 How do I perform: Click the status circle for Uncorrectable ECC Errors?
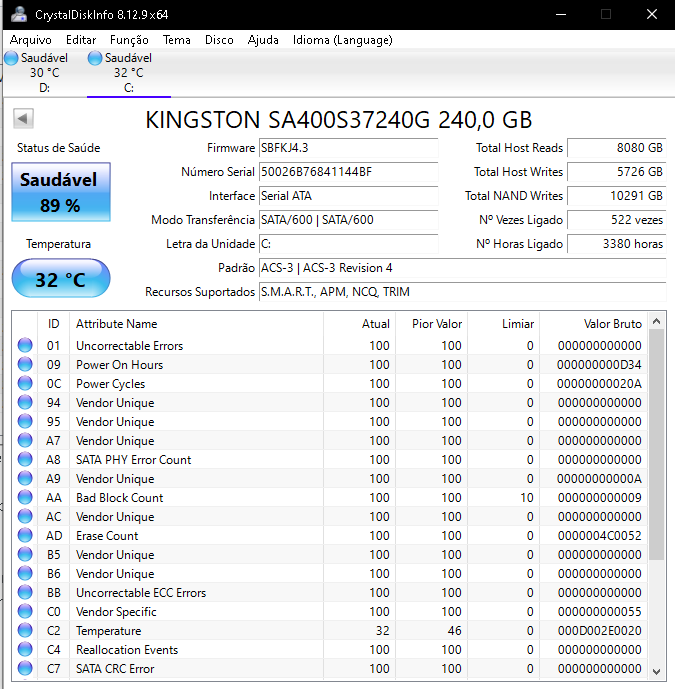click(25, 592)
